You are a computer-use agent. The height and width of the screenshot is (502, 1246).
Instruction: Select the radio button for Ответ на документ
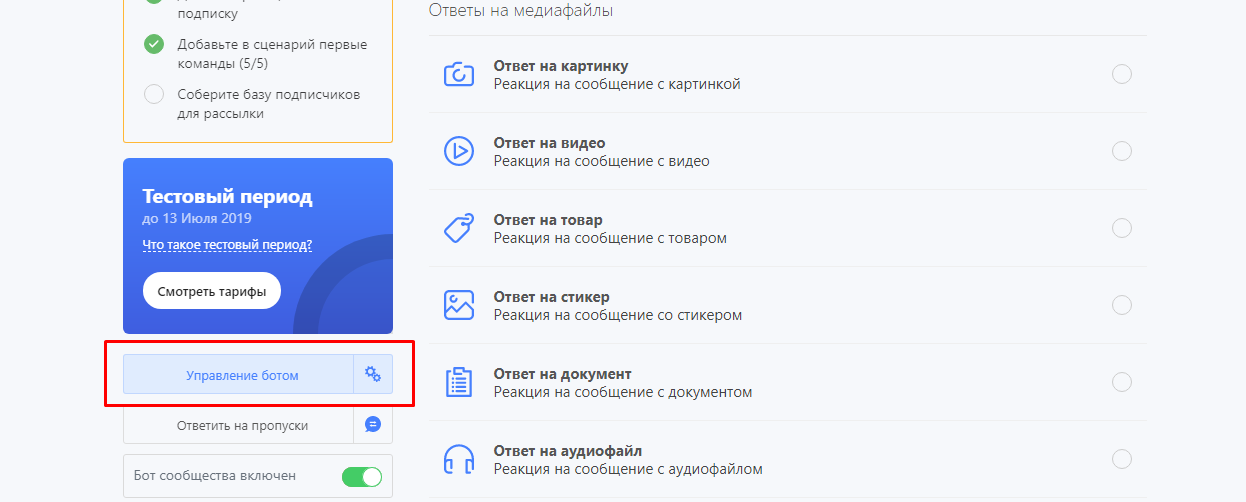click(x=1121, y=382)
